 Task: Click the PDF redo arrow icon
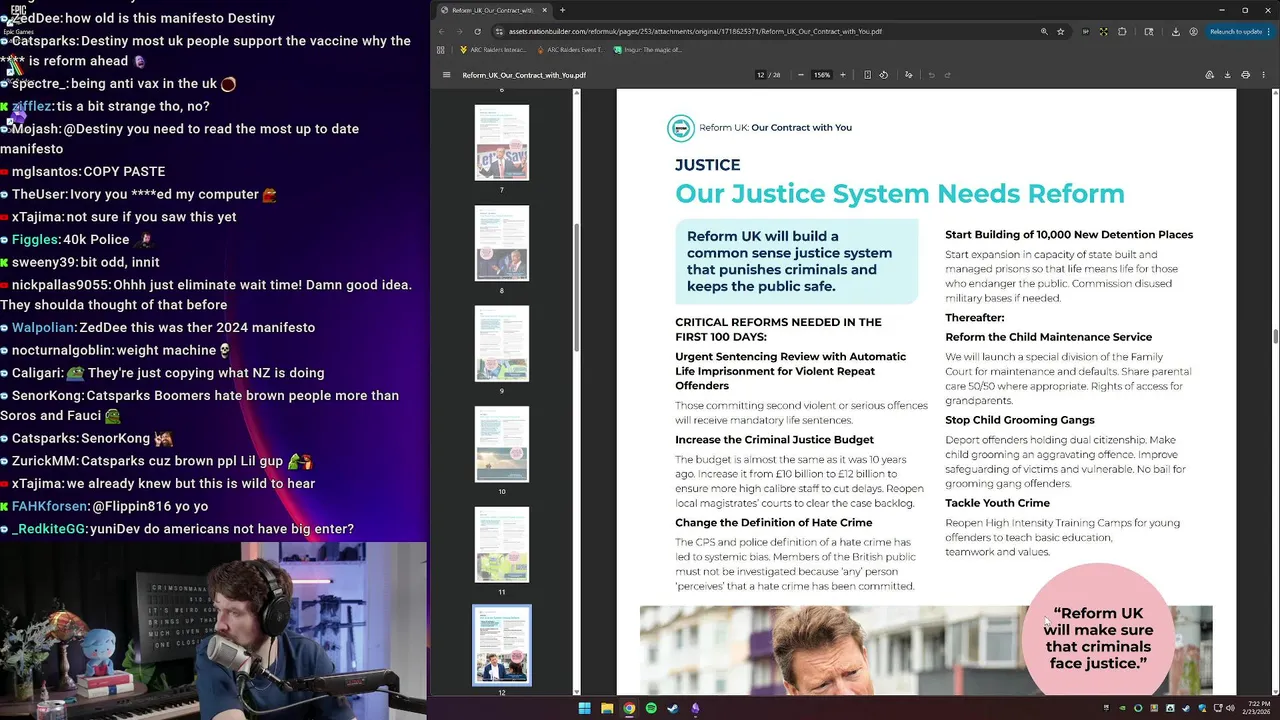pyautogui.click(x=948, y=75)
